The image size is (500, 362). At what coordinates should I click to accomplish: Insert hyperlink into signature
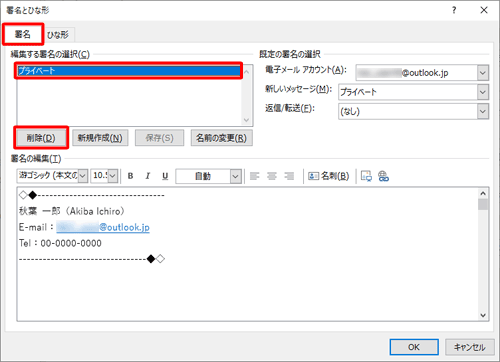click(x=383, y=176)
